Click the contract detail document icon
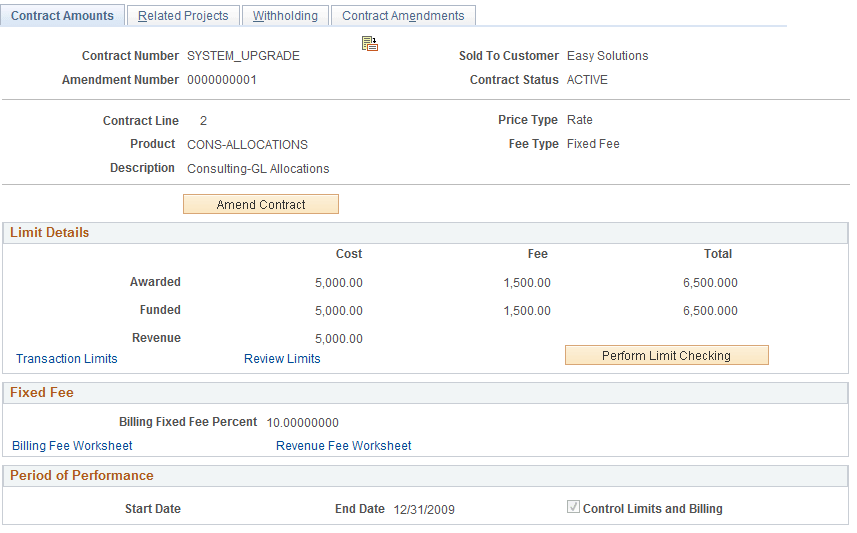 (x=370, y=44)
